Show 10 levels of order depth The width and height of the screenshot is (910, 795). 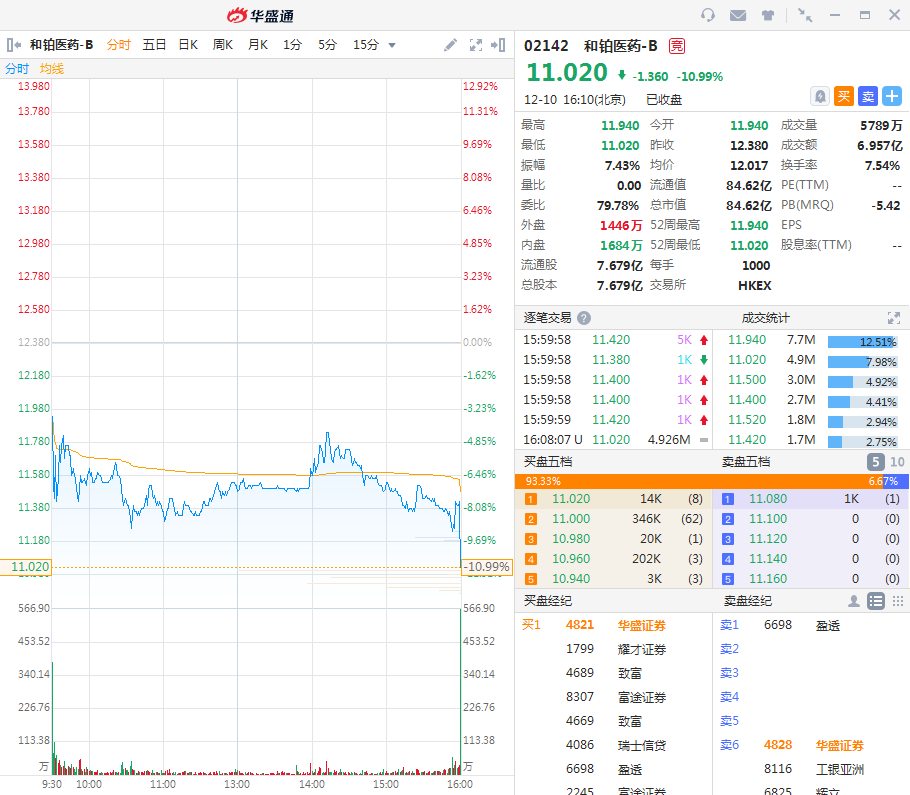pyautogui.click(x=897, y=462)
